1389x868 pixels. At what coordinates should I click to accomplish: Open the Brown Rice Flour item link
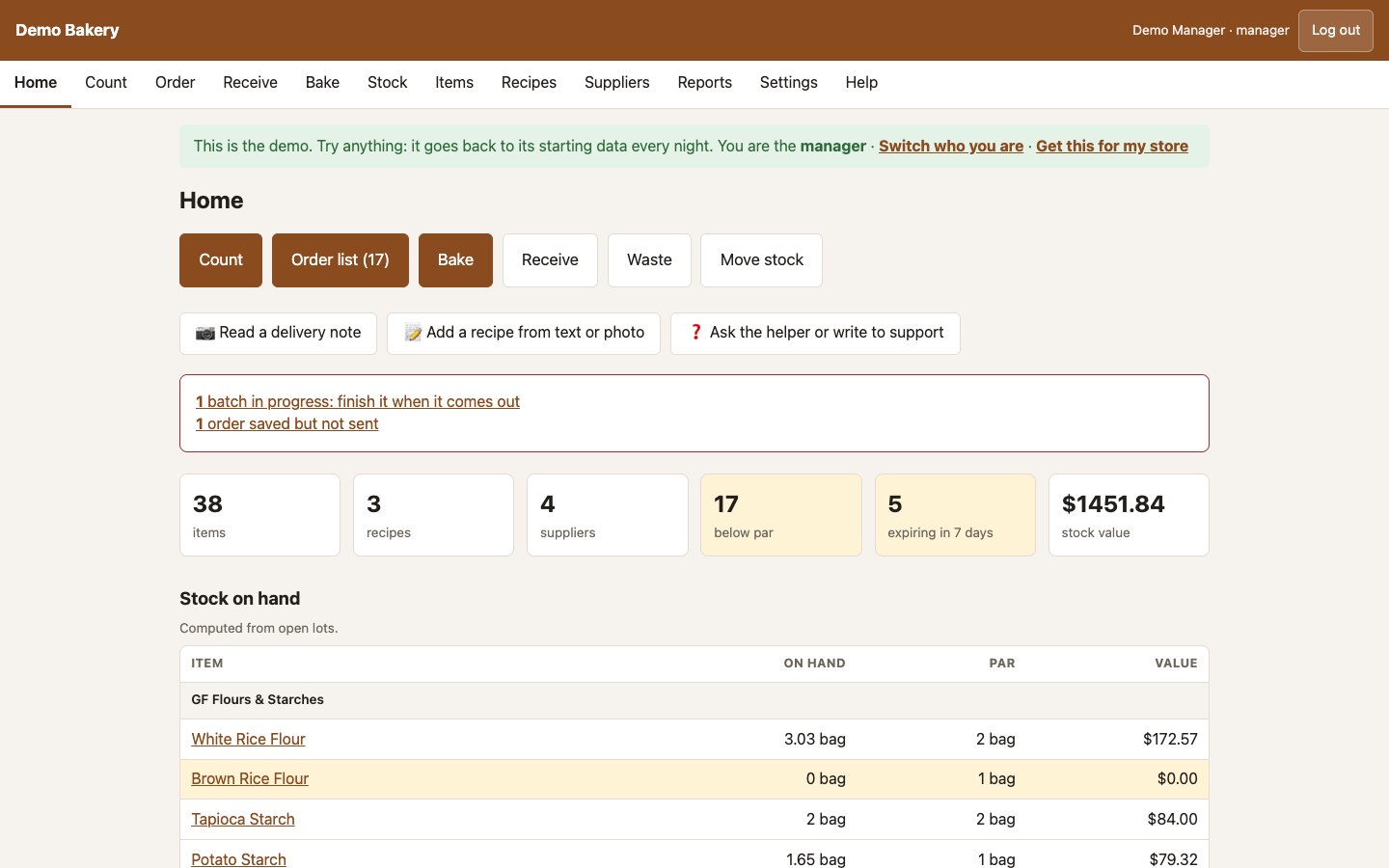pyautogui.click(x=250, y=779)
